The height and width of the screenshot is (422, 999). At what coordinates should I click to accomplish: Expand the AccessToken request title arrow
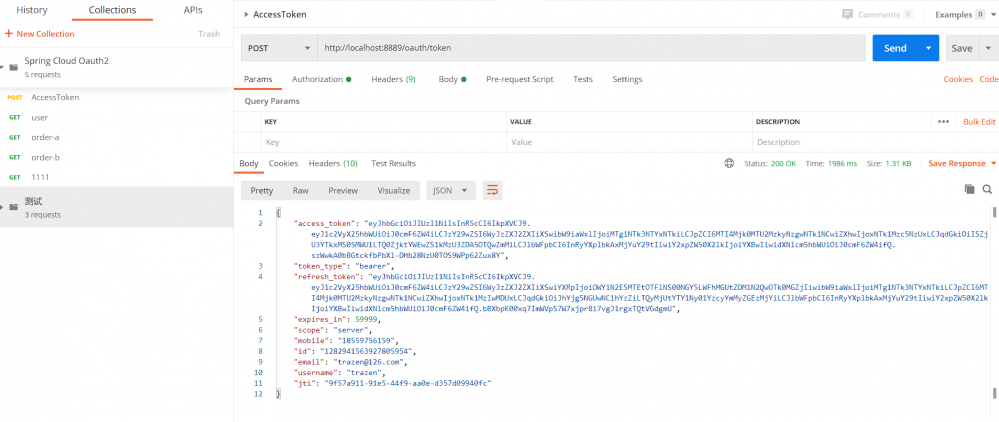pyautogui.click(x=247, y=14)
